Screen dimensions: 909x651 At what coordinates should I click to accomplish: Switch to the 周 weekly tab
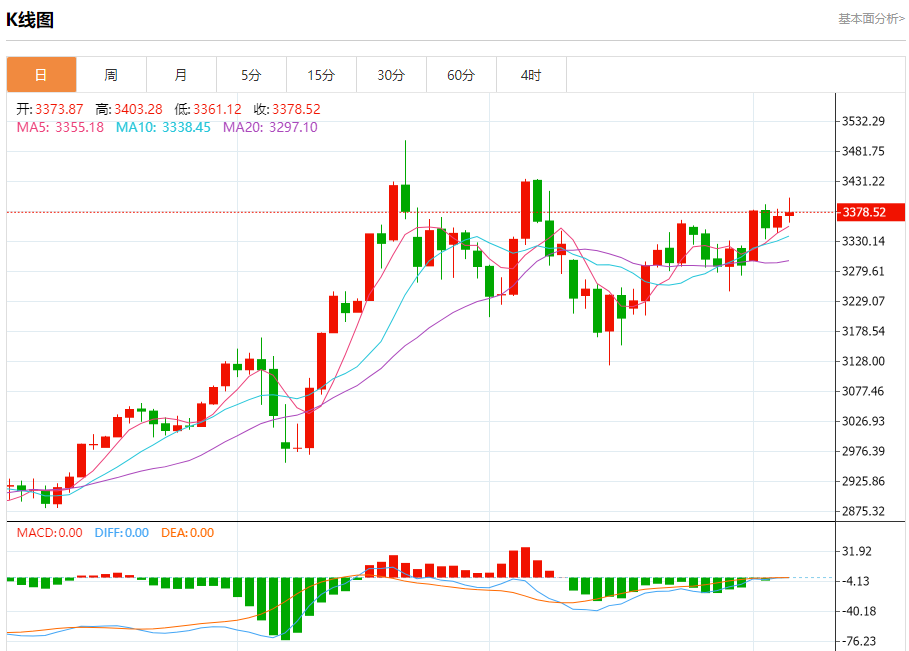[x=111, y=75]
